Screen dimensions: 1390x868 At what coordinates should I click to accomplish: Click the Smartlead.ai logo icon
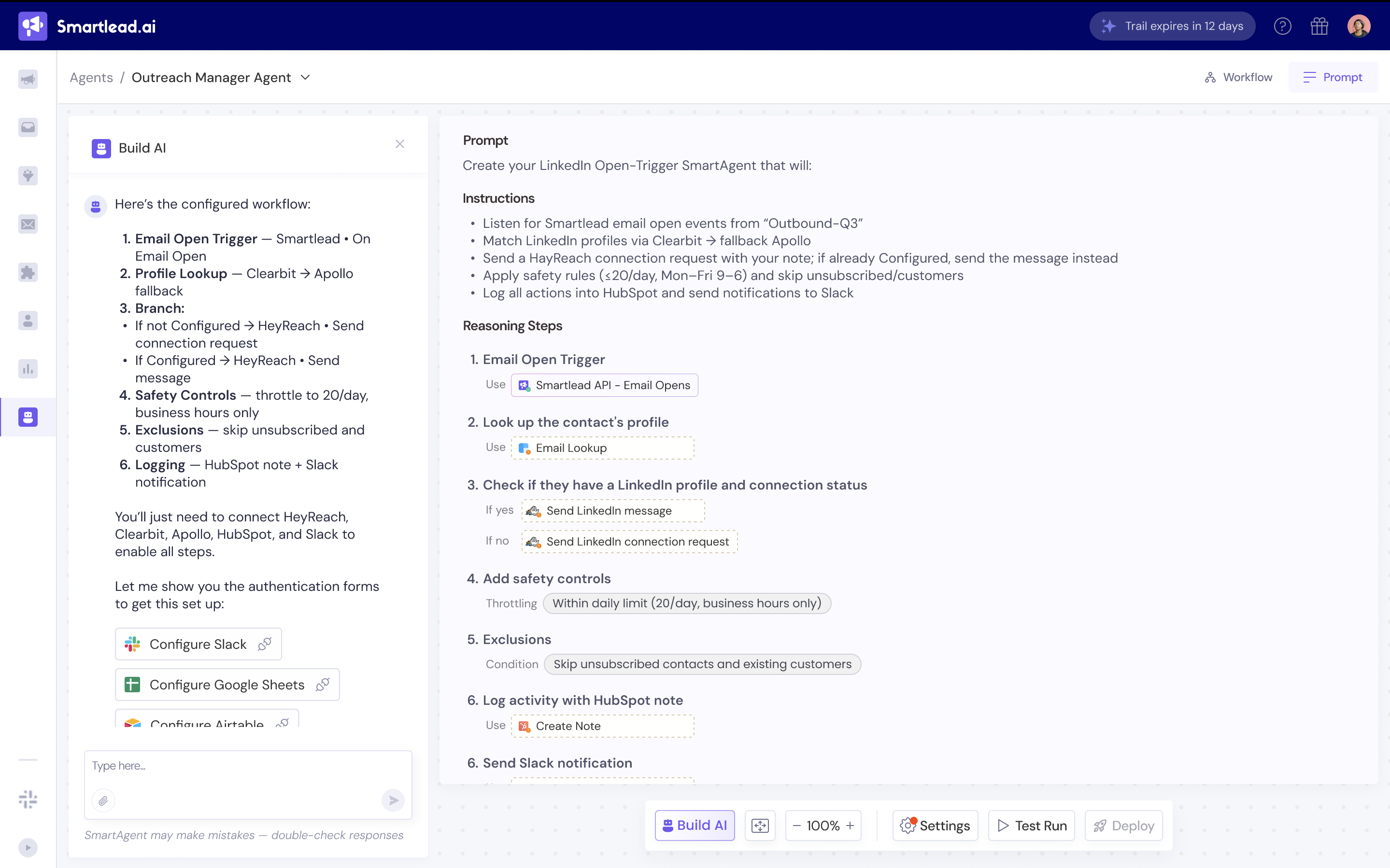click(x=32, y=26)
